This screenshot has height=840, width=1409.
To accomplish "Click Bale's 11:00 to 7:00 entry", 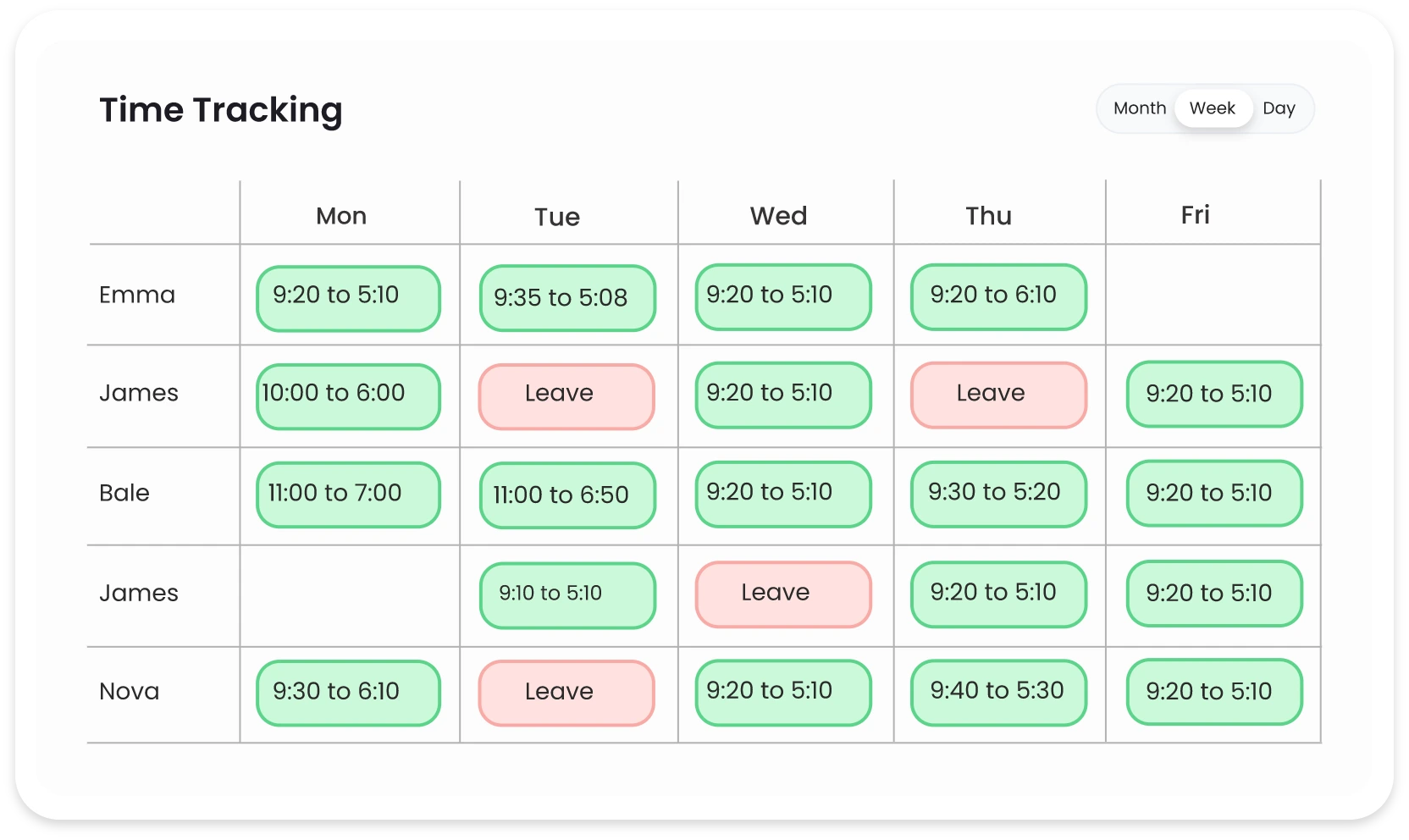I will (x=348, y=495).
